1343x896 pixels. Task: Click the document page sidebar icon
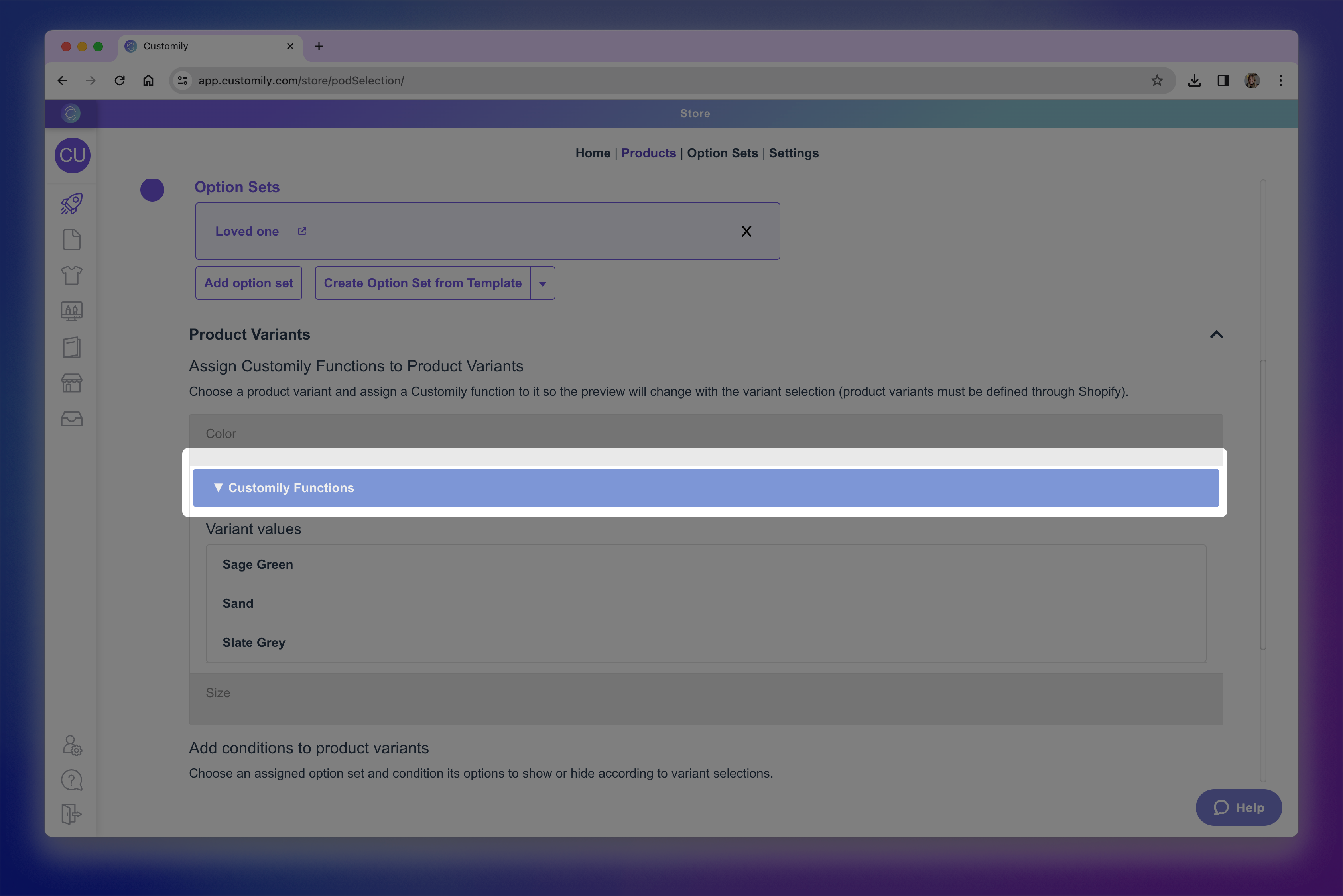(71, 240)
